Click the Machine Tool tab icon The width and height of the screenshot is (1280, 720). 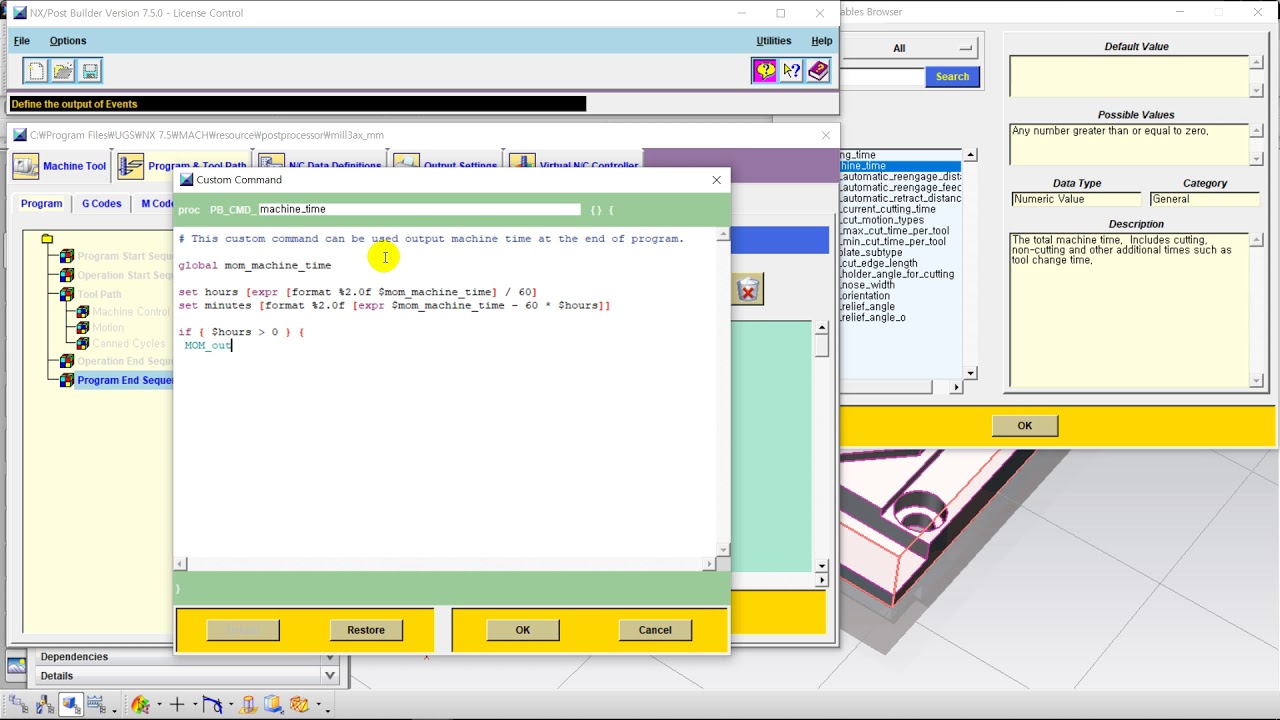coord(26,166)
